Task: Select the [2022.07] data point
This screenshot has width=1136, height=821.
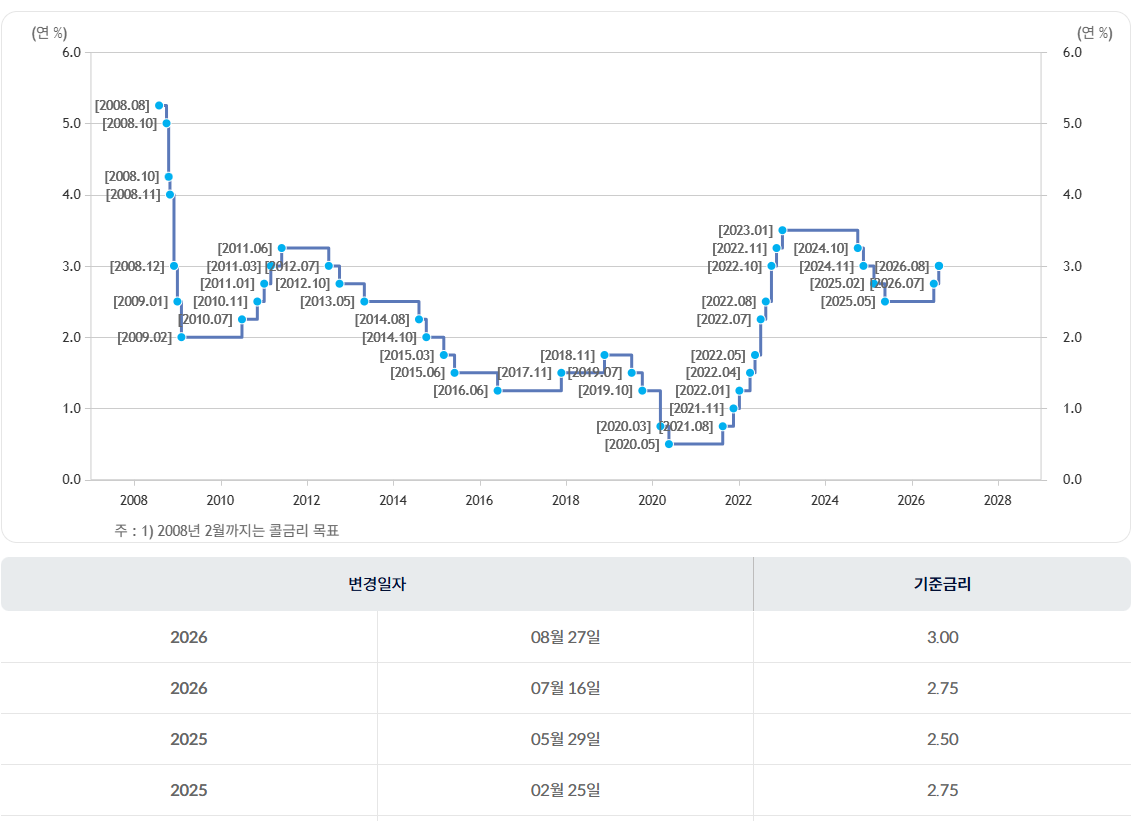Action: [x=761, y=319]
